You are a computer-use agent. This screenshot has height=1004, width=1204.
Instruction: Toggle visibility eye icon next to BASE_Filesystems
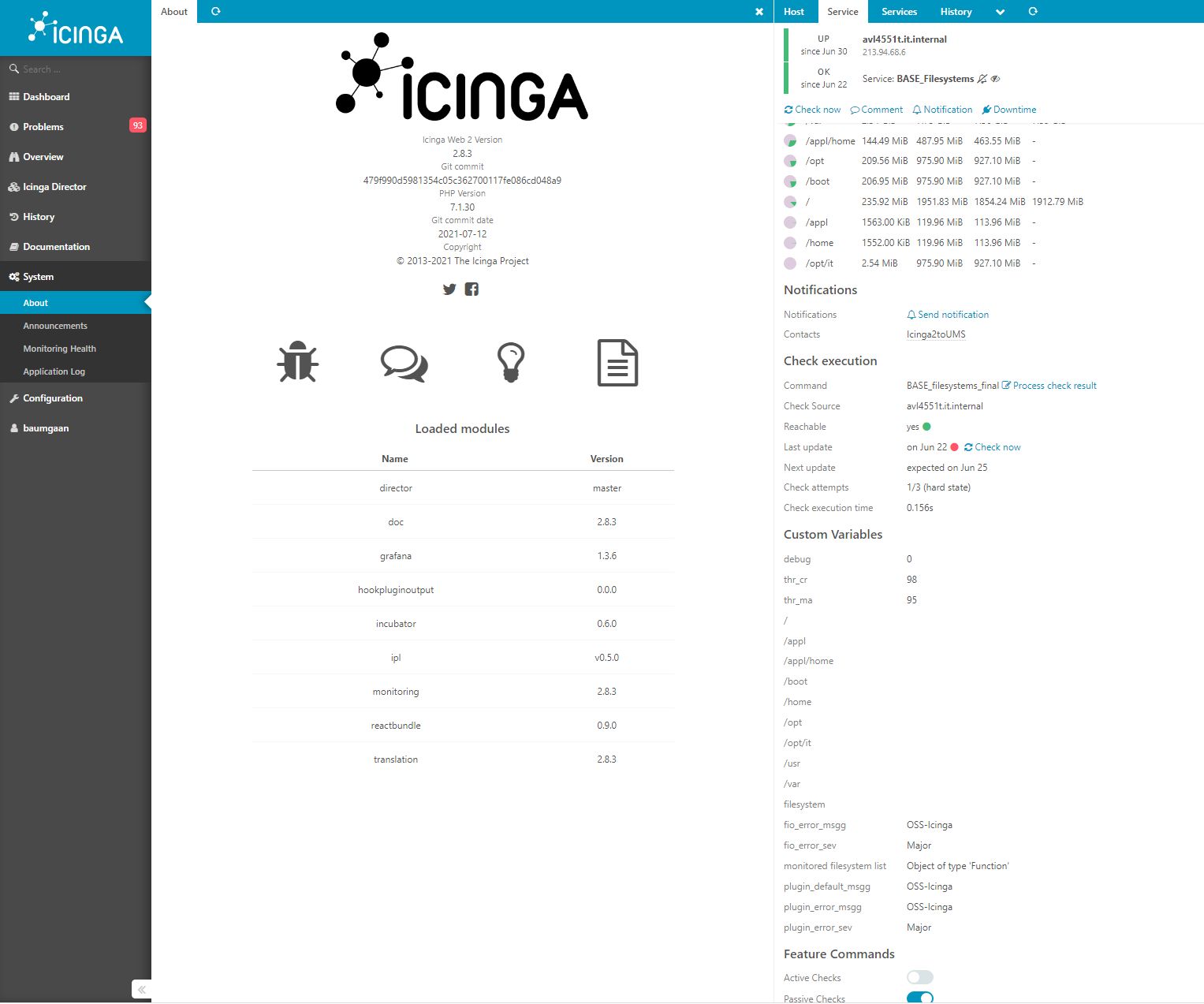tap(995, 79)
